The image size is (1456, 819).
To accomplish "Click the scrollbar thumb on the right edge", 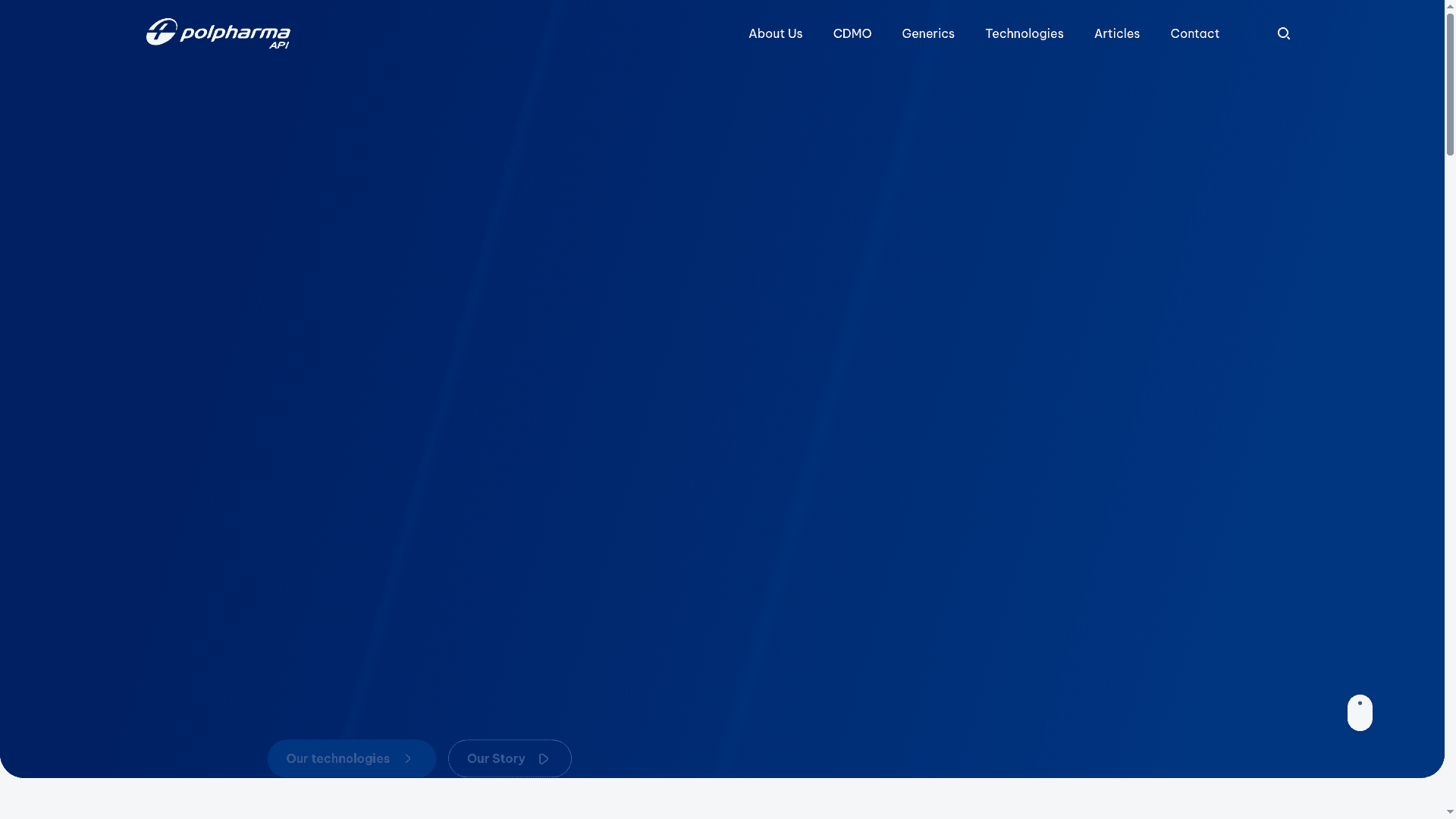I will pyautogui.click(x=1449, y=83).
